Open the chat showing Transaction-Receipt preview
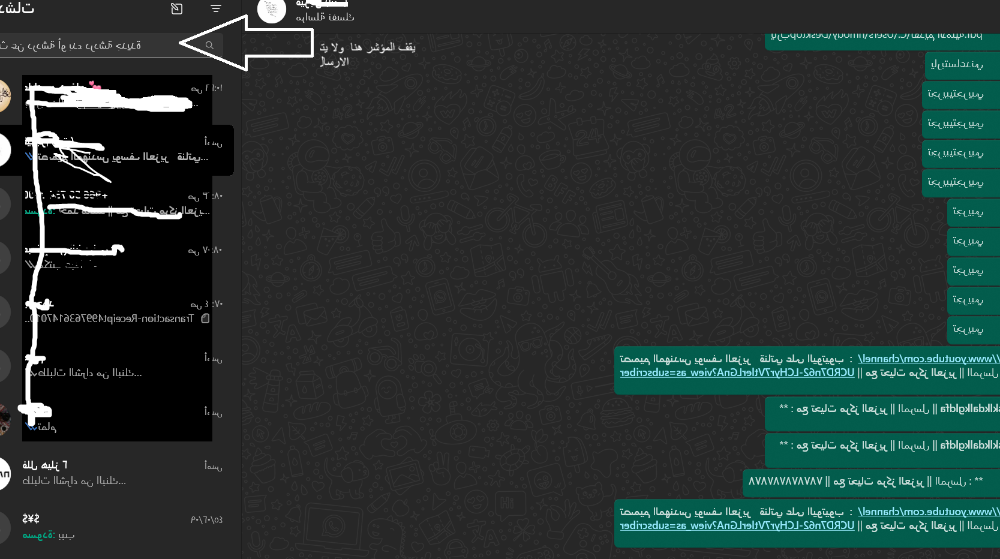This screenshot has width=1000, height=559. click(x=117, y=312)
